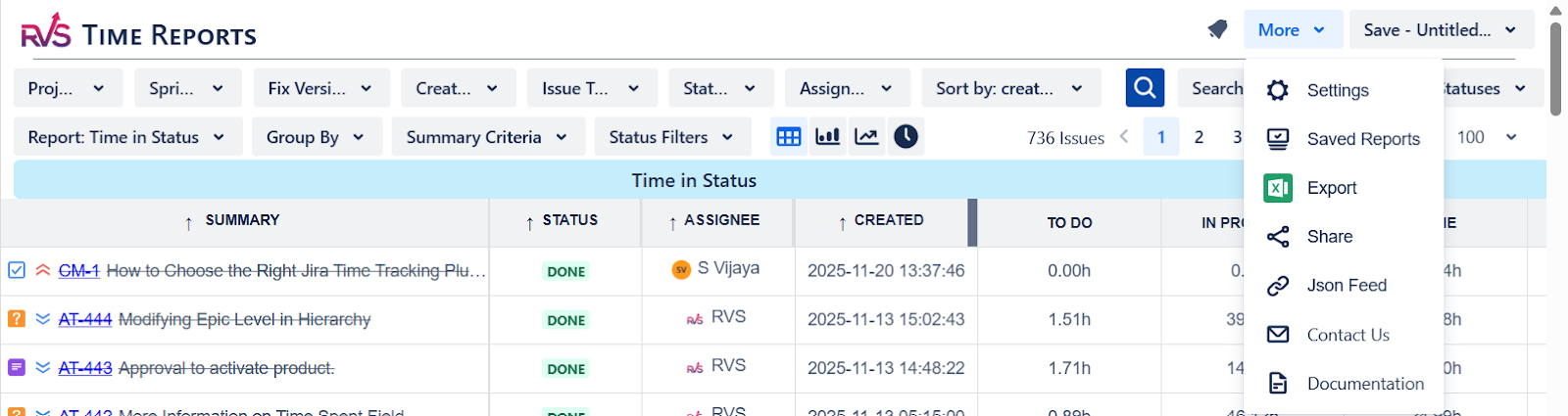Click the Documentation page icon
Viewport: 1568px width, 416px height.
(x=1278, y=384)
